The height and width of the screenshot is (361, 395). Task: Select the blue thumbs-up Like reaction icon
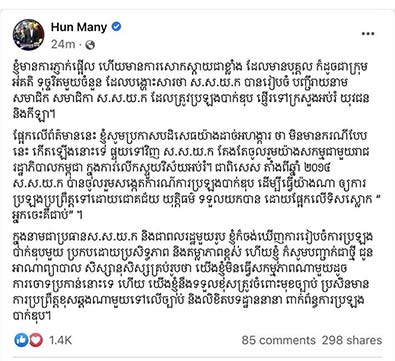click(21, 340)
